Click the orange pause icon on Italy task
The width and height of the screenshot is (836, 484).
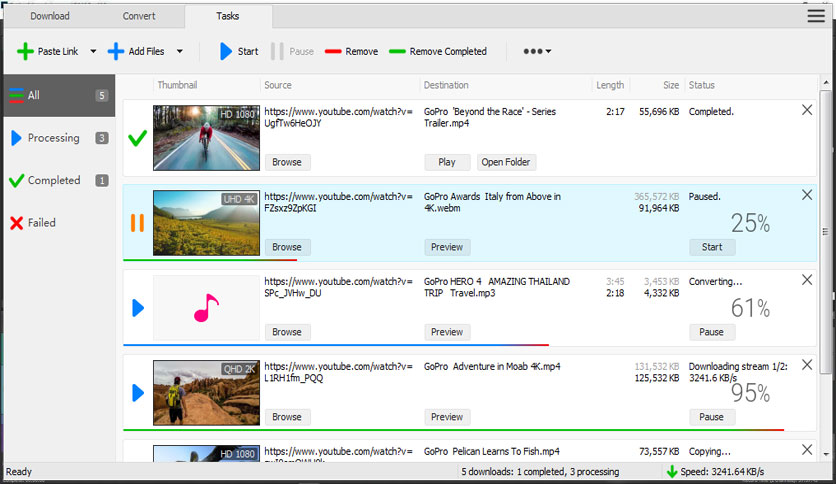(x=138, y=222)
